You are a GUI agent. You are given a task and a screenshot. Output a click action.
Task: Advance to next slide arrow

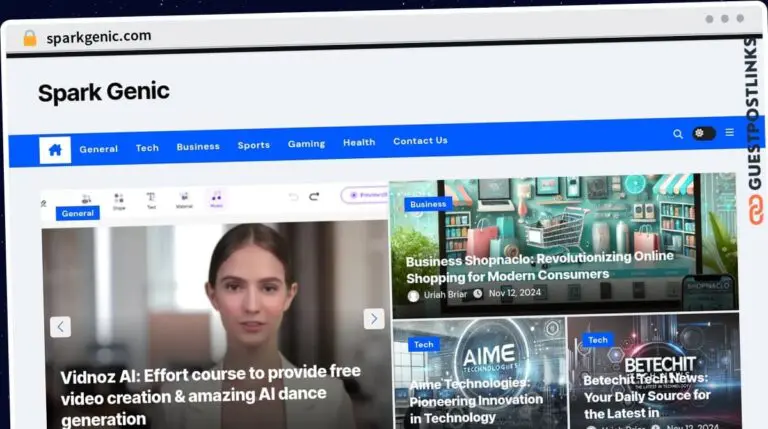click(x=374, y=319)
